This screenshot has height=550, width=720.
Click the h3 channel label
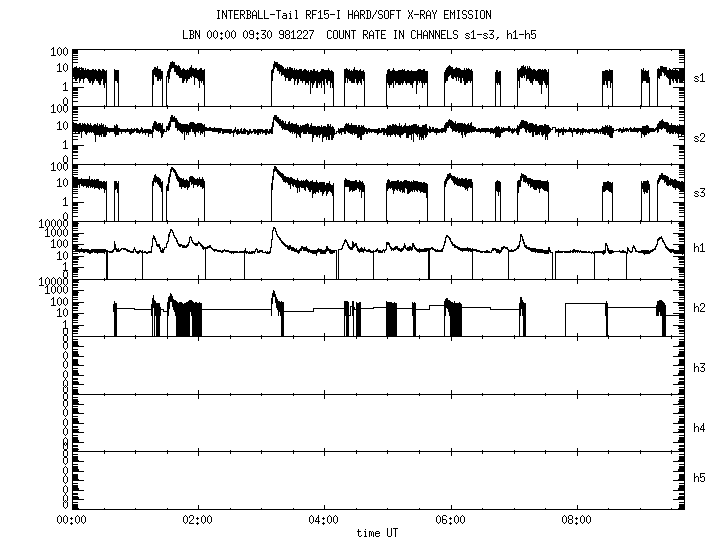pos(700,369)
